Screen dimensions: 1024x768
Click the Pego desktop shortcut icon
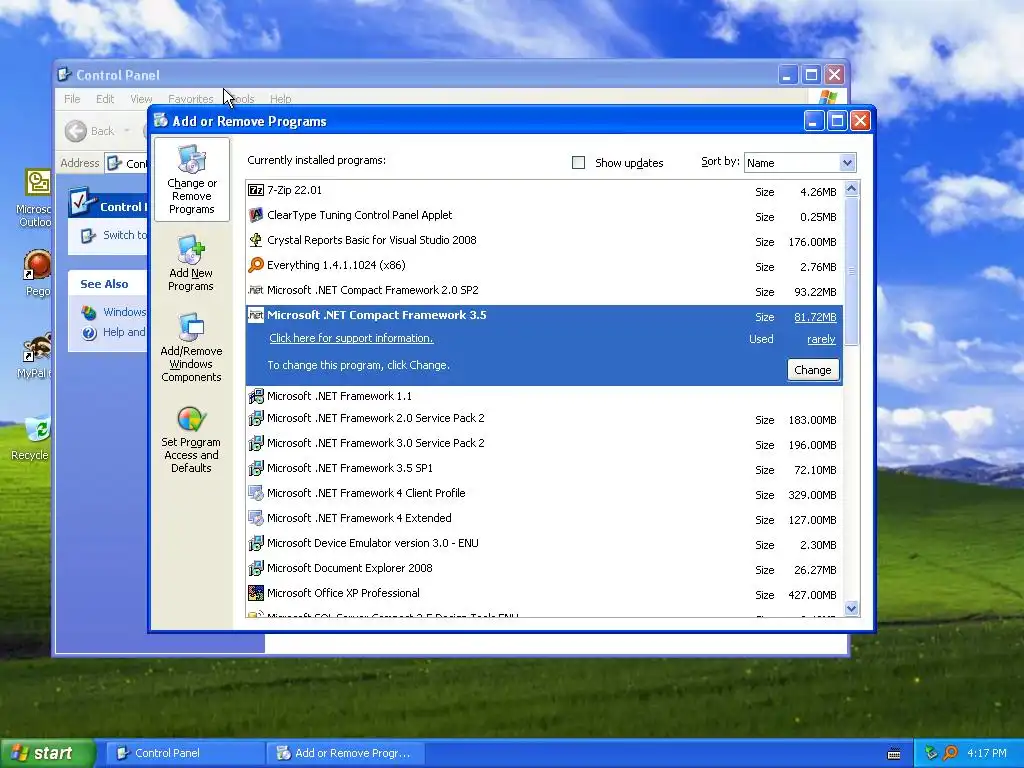point(38,264)
